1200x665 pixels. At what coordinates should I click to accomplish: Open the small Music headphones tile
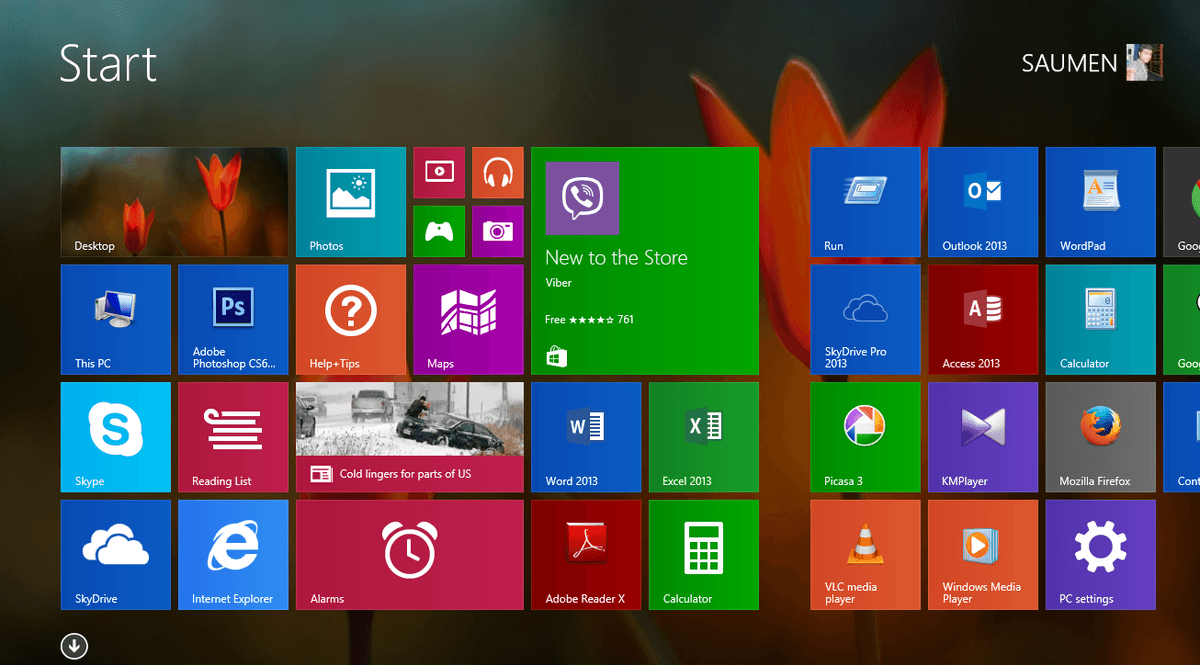497,173
